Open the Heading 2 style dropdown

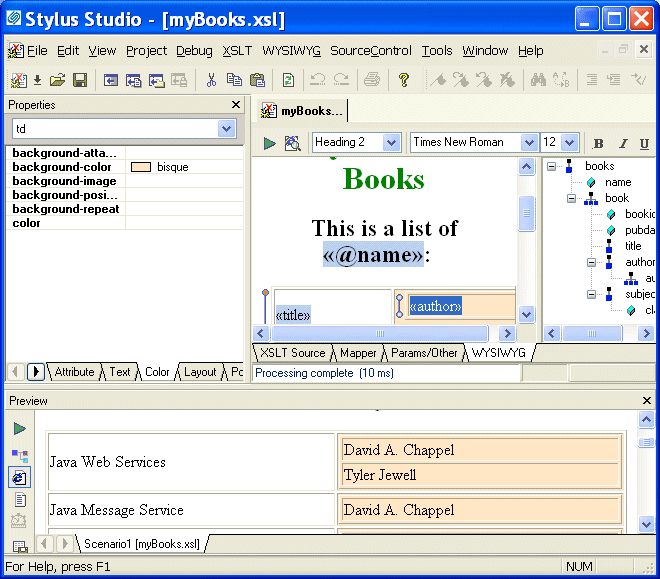pyautogui.click(x=391, y=143)
